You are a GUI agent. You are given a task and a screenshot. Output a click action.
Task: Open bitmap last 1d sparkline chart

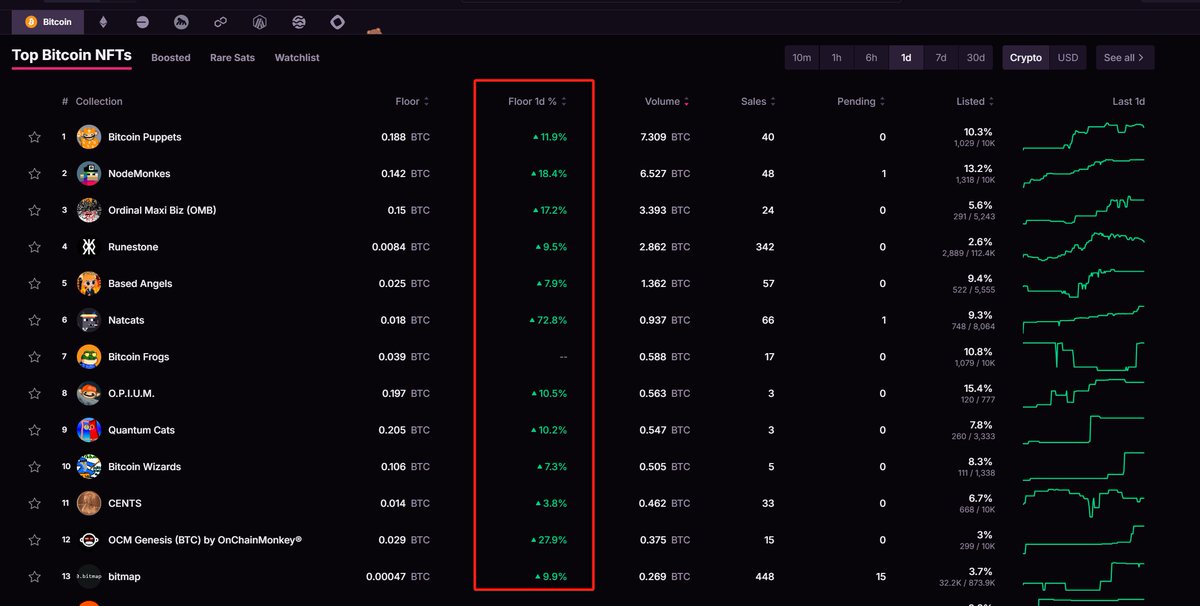(1084, 577)
